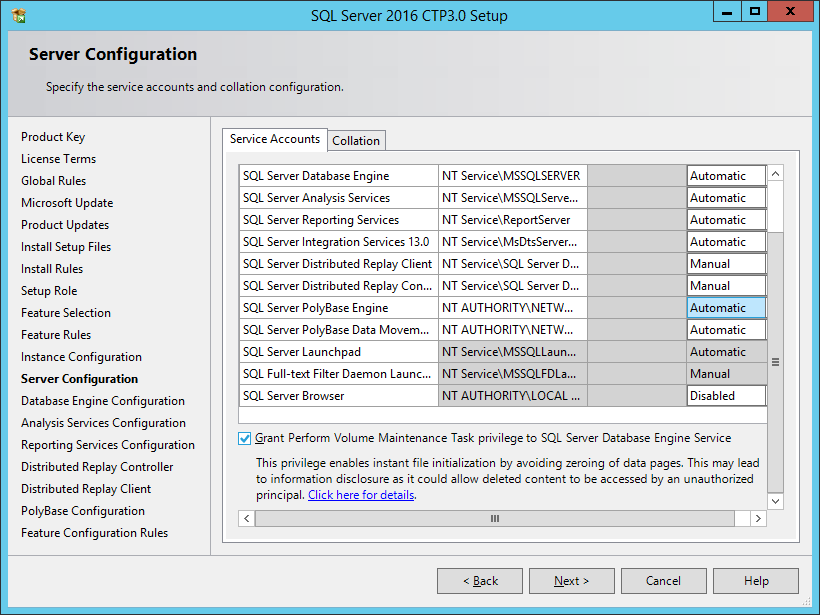
Task: Open startup type dropdown for SQL Server PolyBase Engine
Action: coord(726,308)
